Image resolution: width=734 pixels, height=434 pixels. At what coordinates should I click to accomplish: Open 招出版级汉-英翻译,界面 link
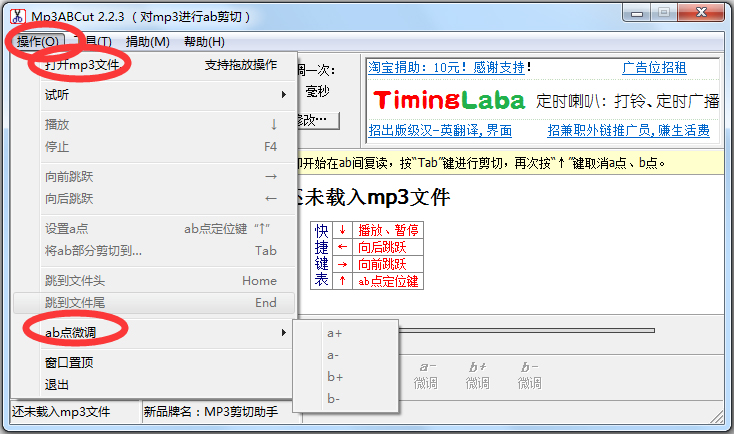pyautogui.click(x=440, y=130)
